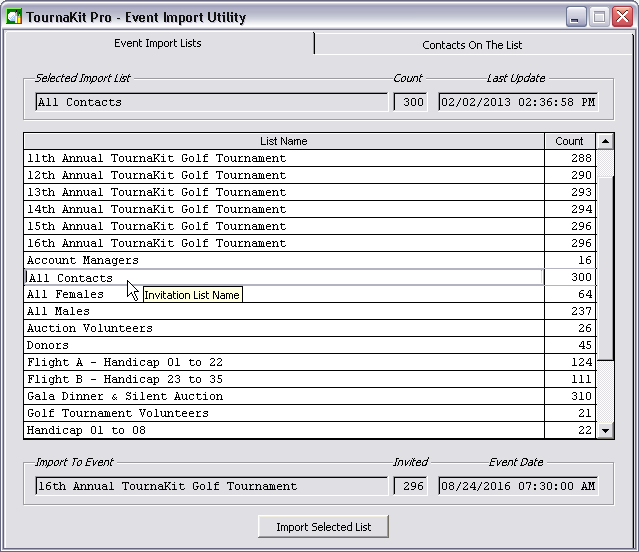
Task: Select Gala Dinner & Silent Auction list
Action: pyautogui.click(x=284, y=396)
